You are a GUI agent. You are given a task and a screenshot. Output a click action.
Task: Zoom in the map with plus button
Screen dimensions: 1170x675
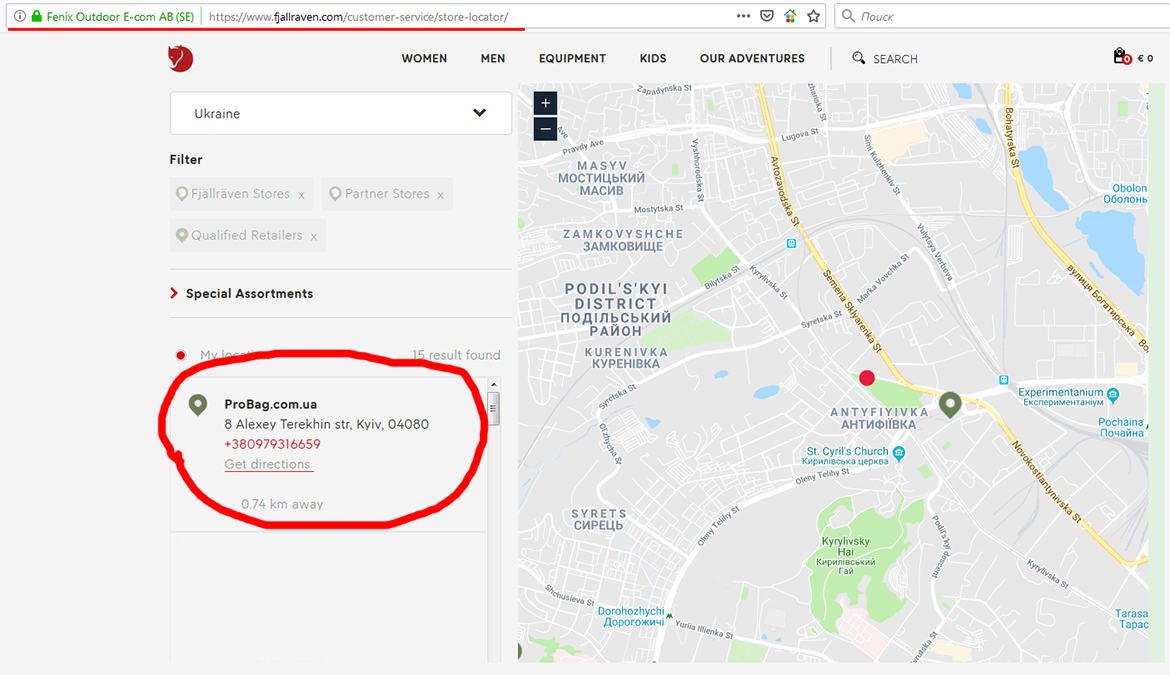pyautogui.click(x=545, y=103)
